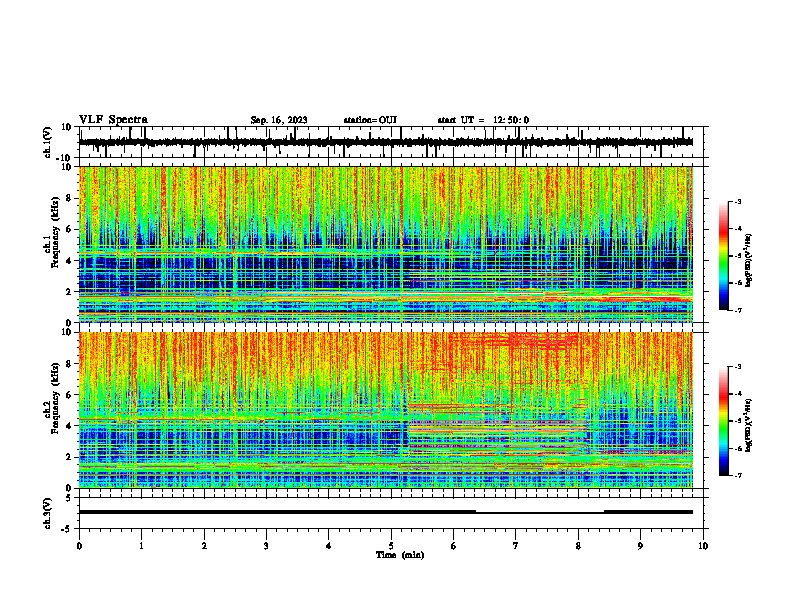Click time axis tick label "9"
This screenshot has height=612, width=792.
tap(641, 546)
